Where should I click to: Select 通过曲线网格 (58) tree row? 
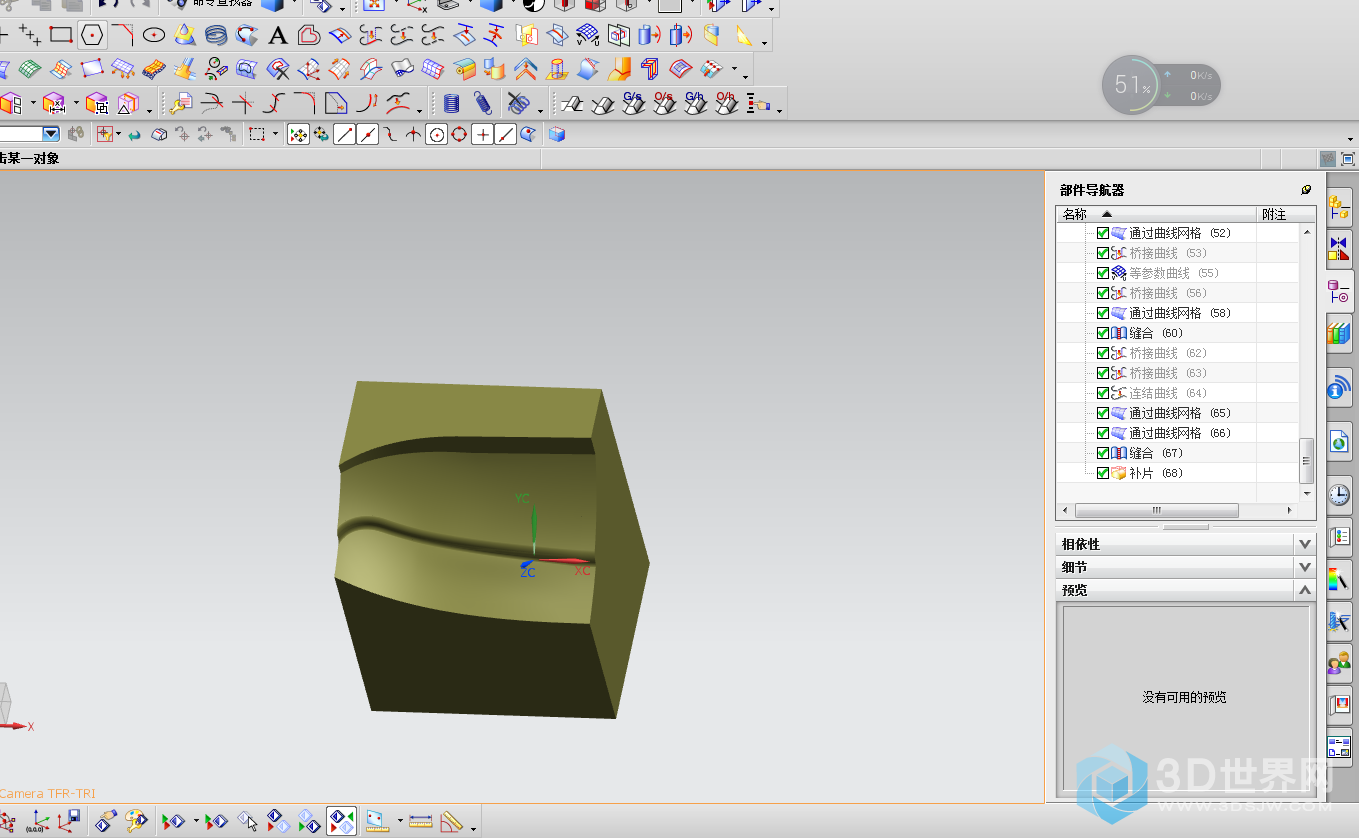1178,313
